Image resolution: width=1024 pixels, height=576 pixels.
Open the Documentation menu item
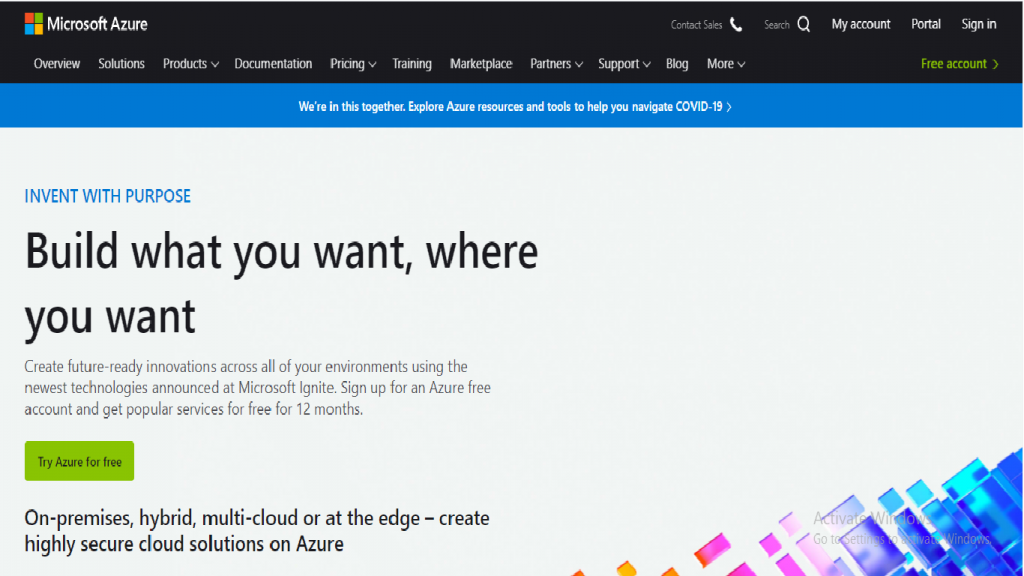(273, 63)
